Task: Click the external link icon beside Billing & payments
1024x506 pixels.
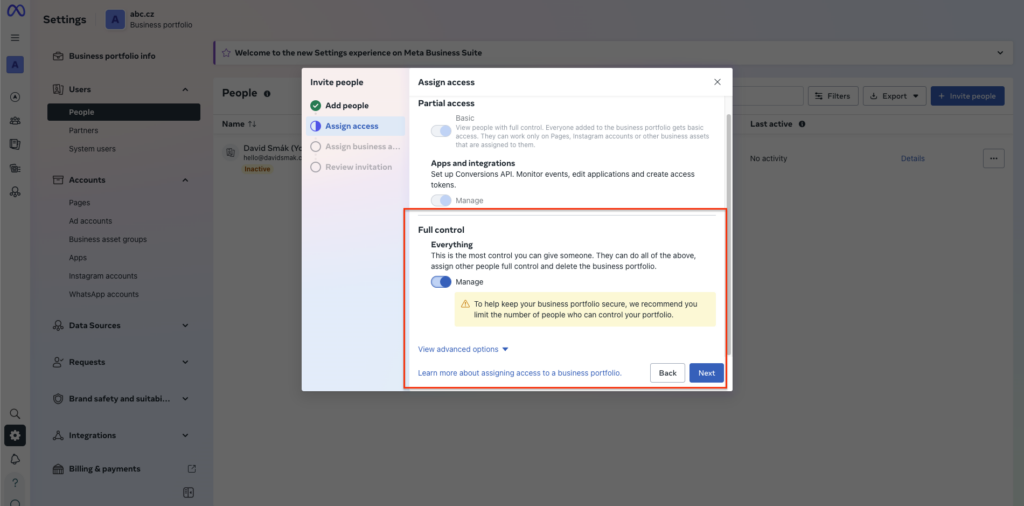Action: point(191,469)
